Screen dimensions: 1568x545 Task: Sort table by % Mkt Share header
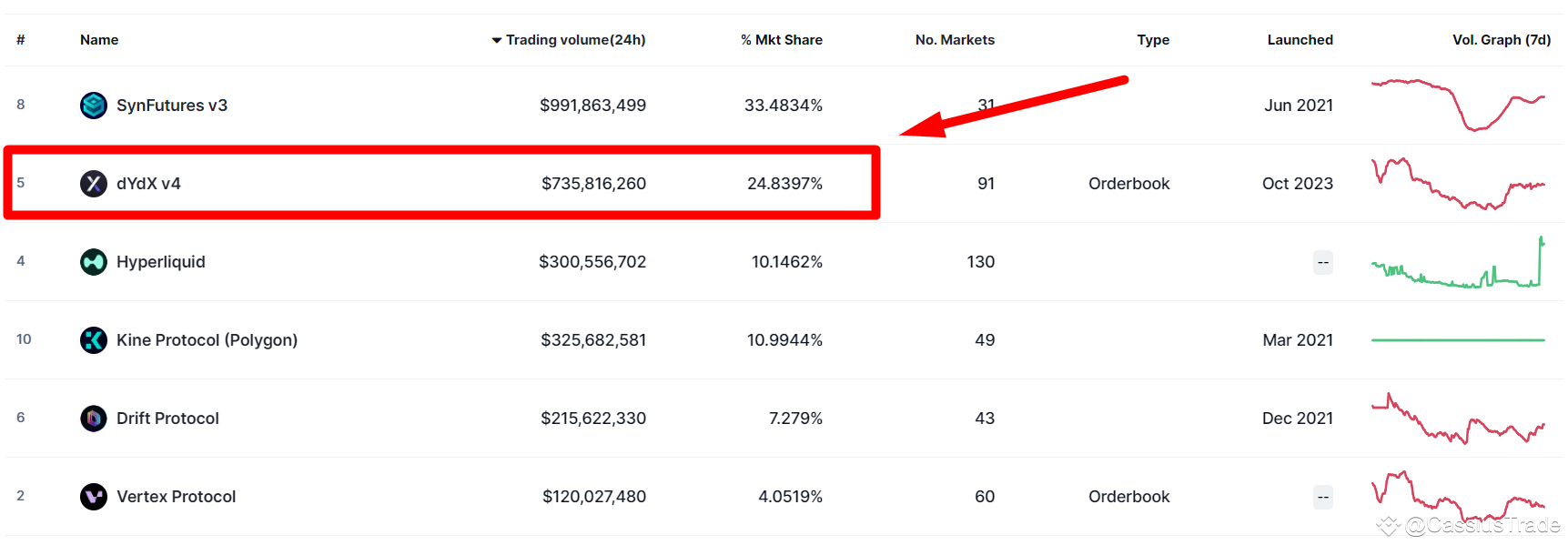coord(781,40)
